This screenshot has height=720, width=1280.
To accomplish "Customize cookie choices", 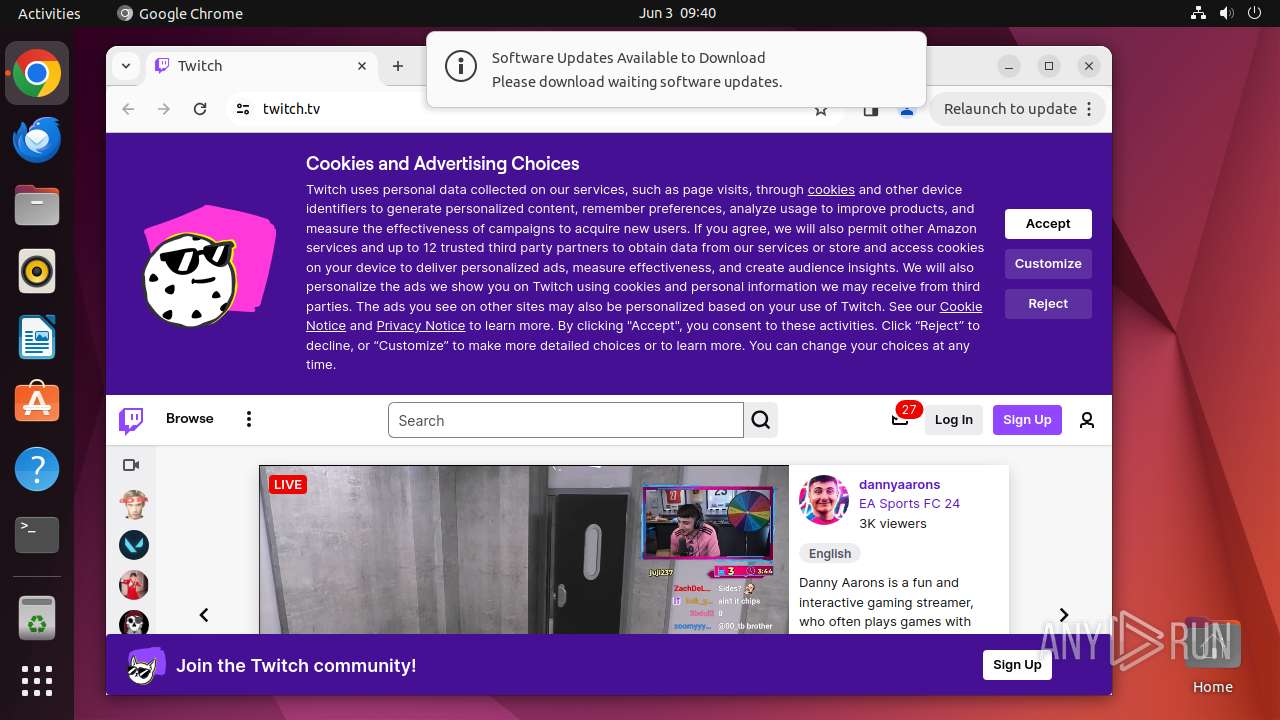I will pos(1048,264).
